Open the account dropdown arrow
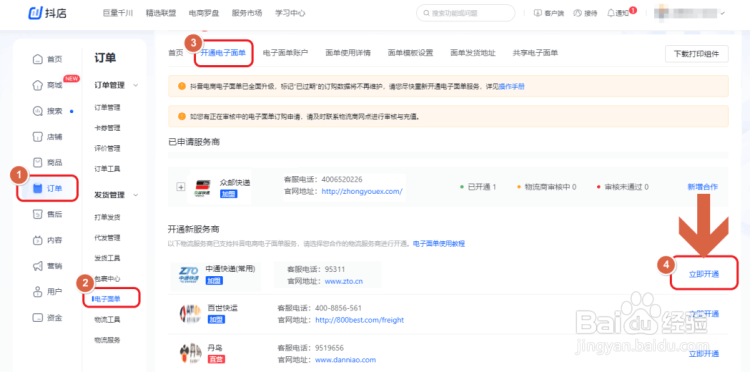Screen dimensions: 750x372 [722, 13]
